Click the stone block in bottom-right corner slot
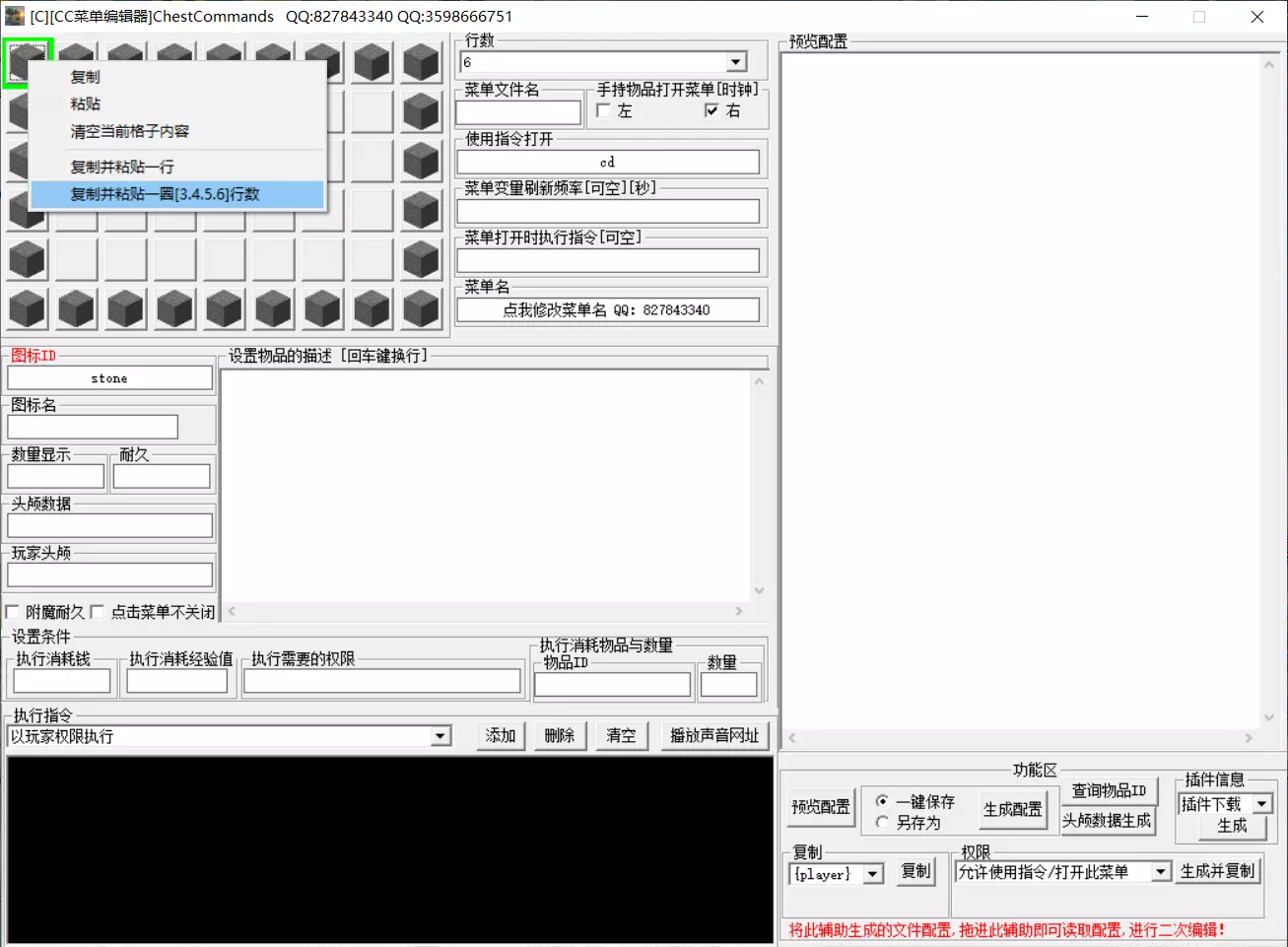 [x=421, y=309]
